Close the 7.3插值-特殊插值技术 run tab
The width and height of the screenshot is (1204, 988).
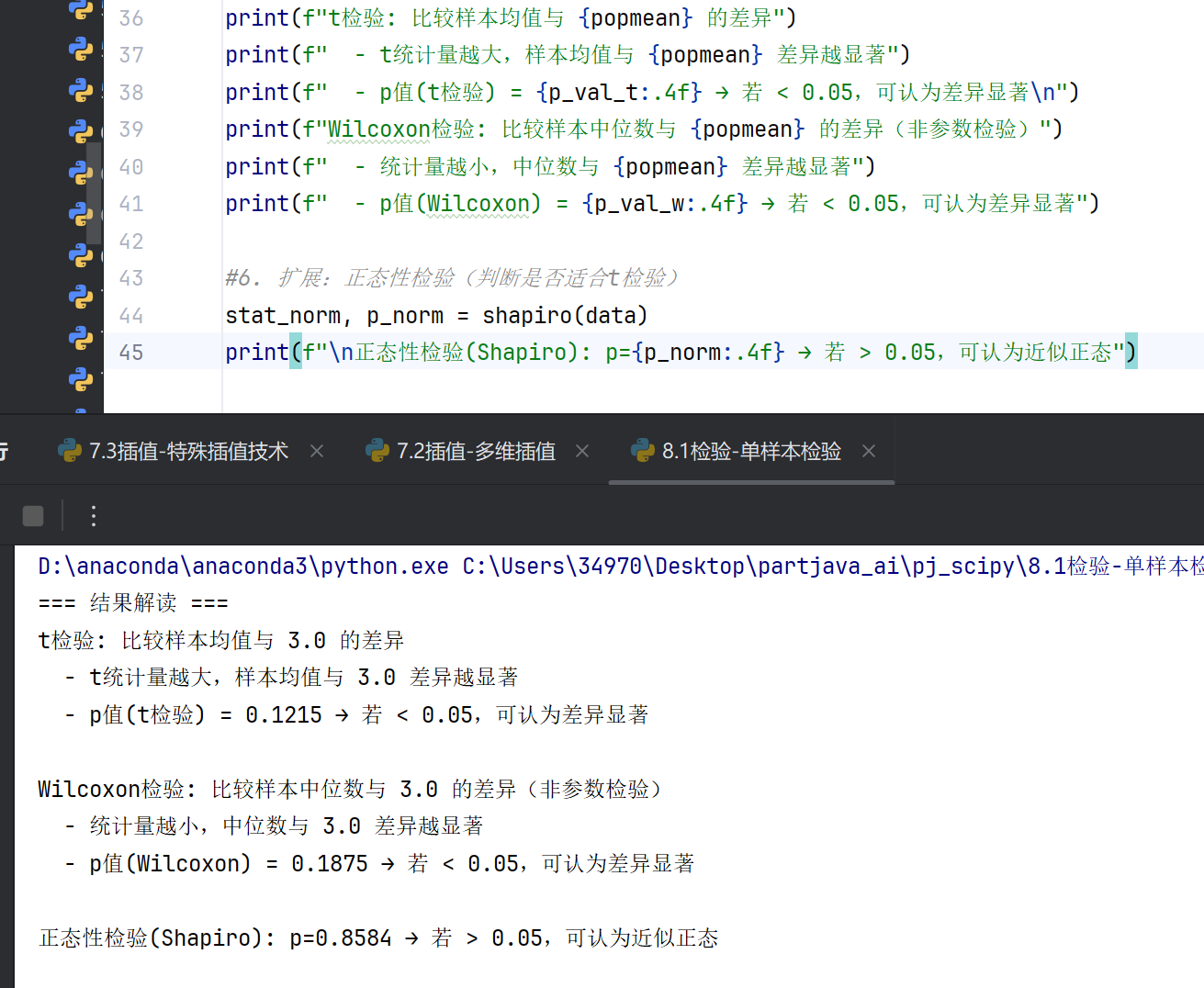[x=317, y=451]
